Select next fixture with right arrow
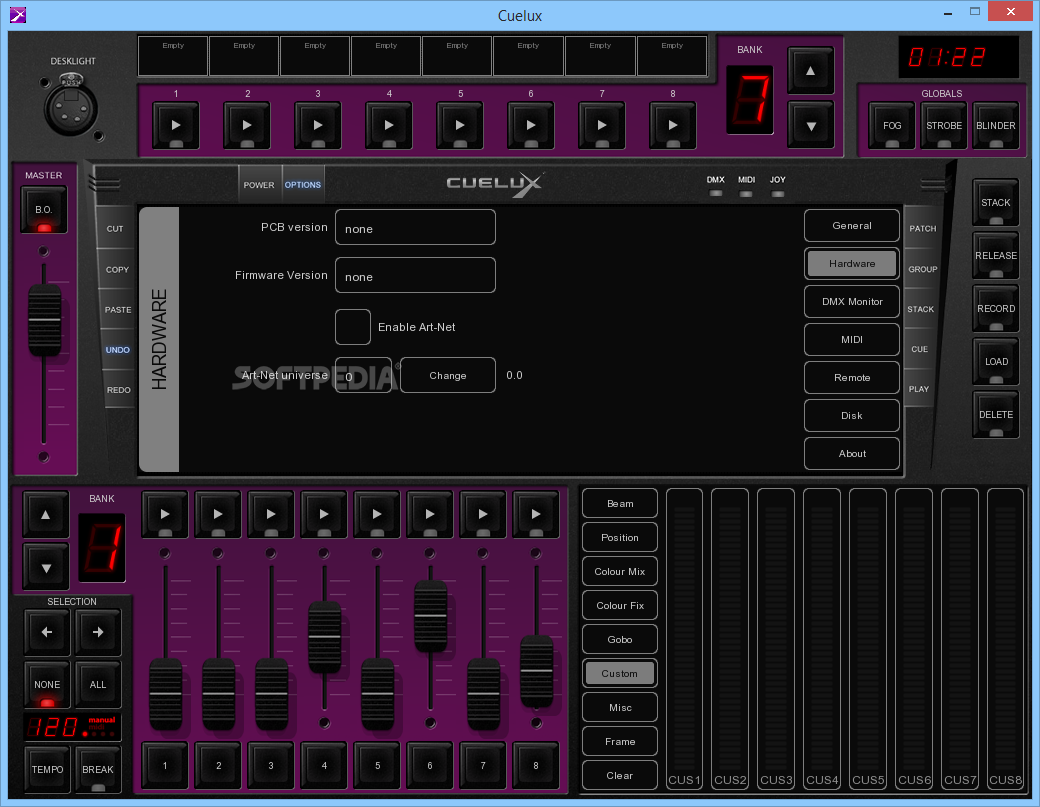Image resolution: width=1040 pixels, height=807 pixels. click(98, 632)
